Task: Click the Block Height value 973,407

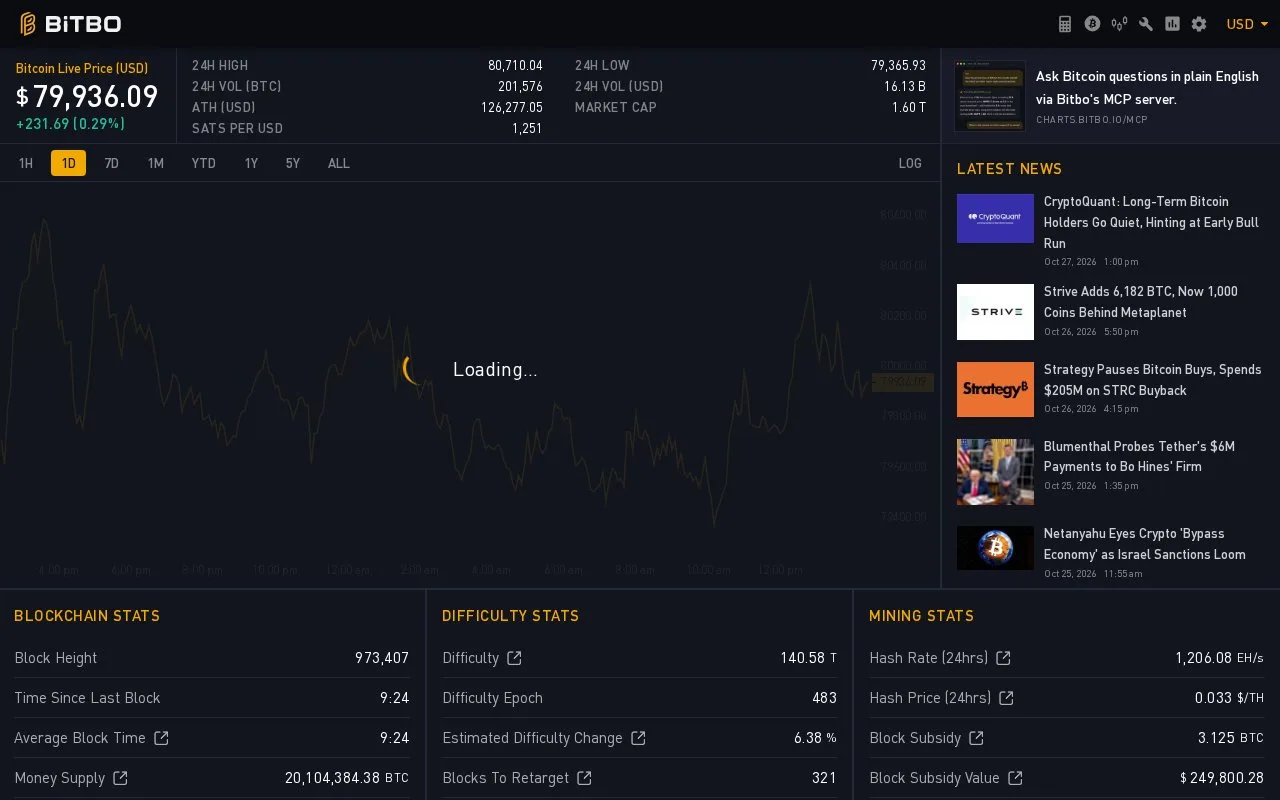Action: point(382,658)
